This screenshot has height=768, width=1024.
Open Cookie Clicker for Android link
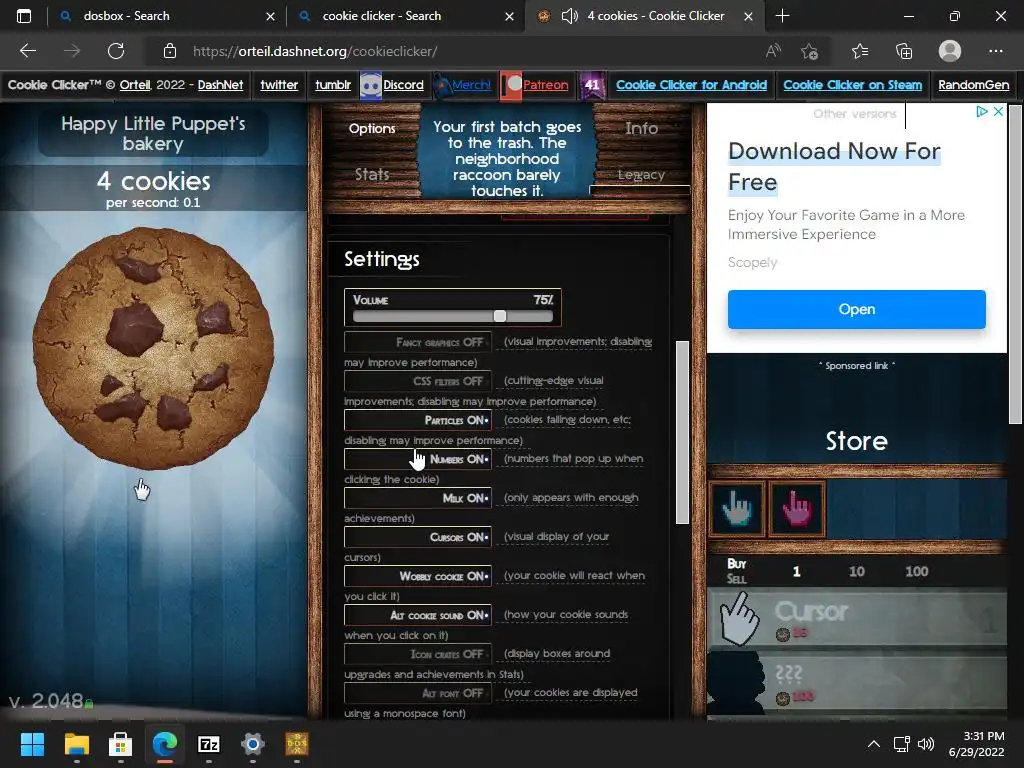tap(691, 85)
